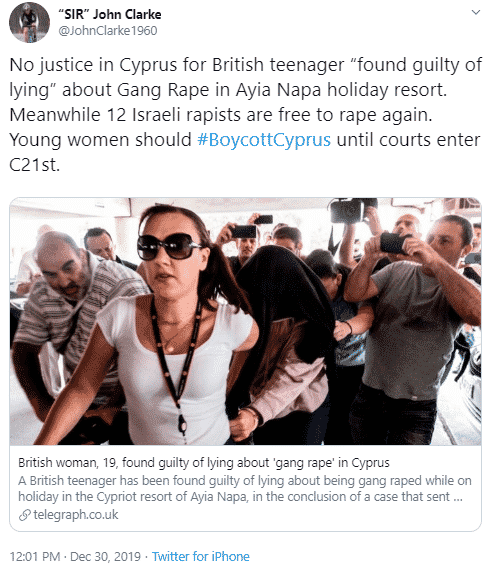Click the grey t-shirt man holding phone
The height and width of the screenshot is (572, 490).
(412, 321)
